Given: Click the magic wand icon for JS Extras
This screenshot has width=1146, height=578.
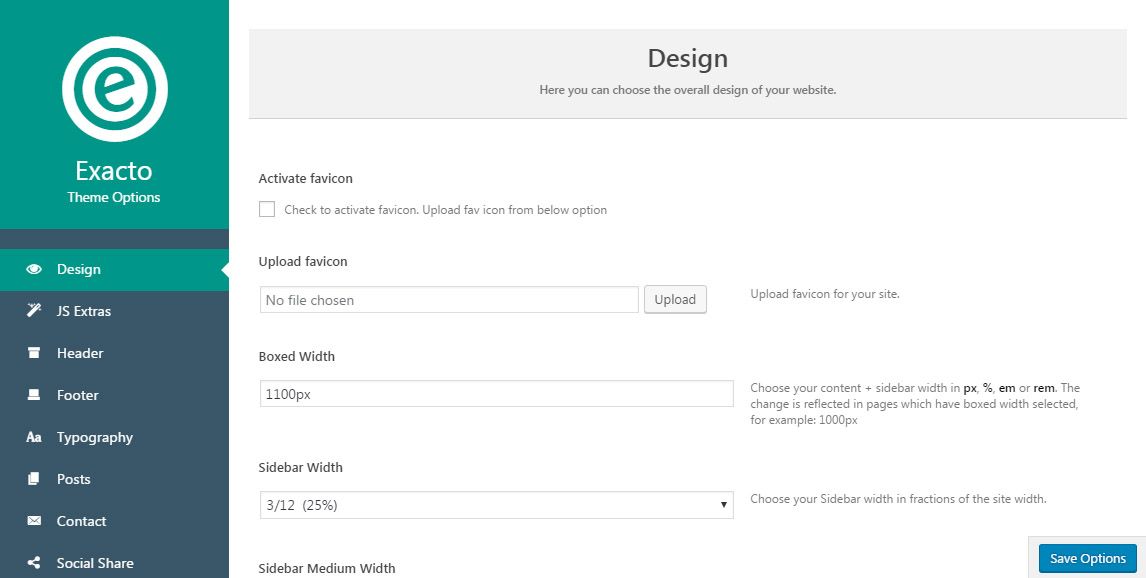Looking at the screenshot, I should [34, 311].
